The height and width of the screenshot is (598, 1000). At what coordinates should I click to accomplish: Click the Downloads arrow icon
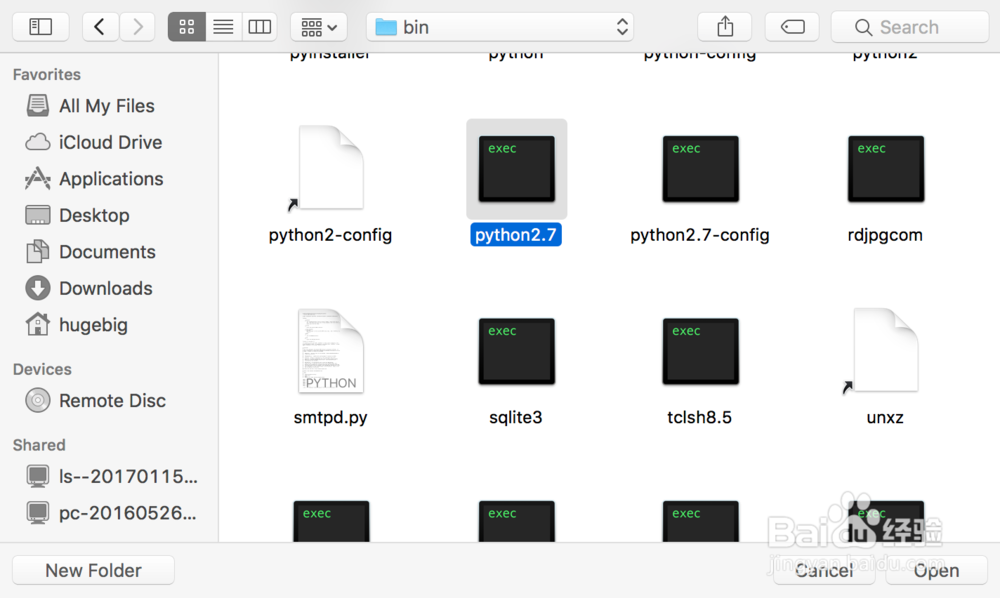[x=38, y=288]
